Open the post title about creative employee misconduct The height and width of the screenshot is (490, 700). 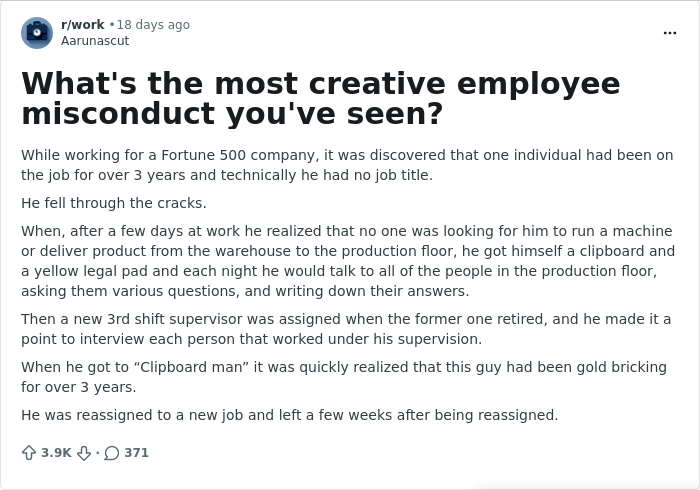click(320, 98)
